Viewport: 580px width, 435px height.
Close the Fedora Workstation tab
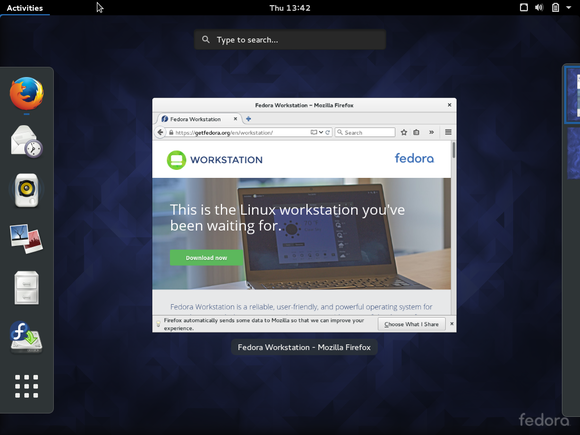click(235, 119)
